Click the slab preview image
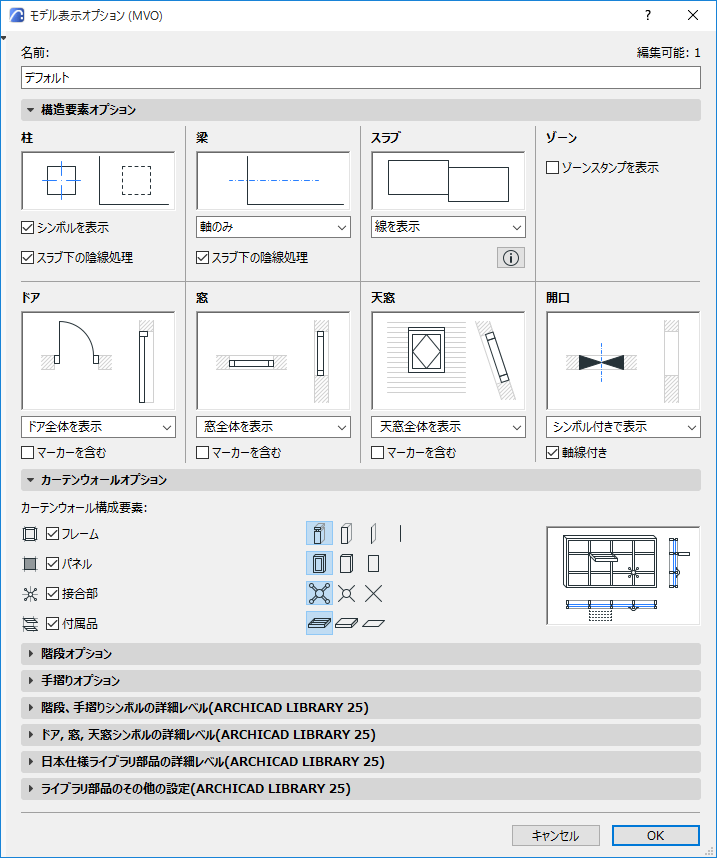The width and height of the screenshot is (717, 858). pos(448,181)
